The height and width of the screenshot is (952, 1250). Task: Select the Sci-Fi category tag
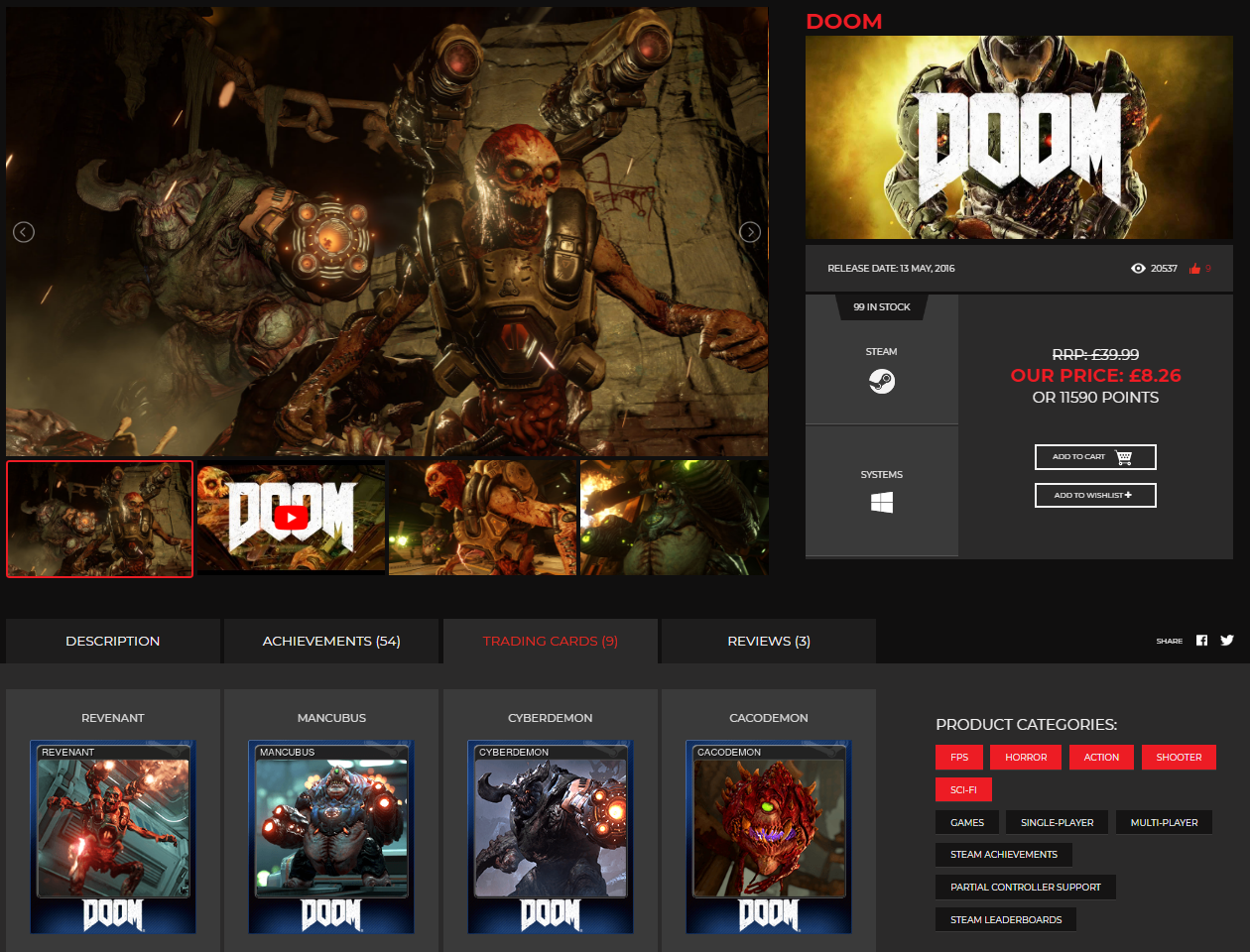963,789
